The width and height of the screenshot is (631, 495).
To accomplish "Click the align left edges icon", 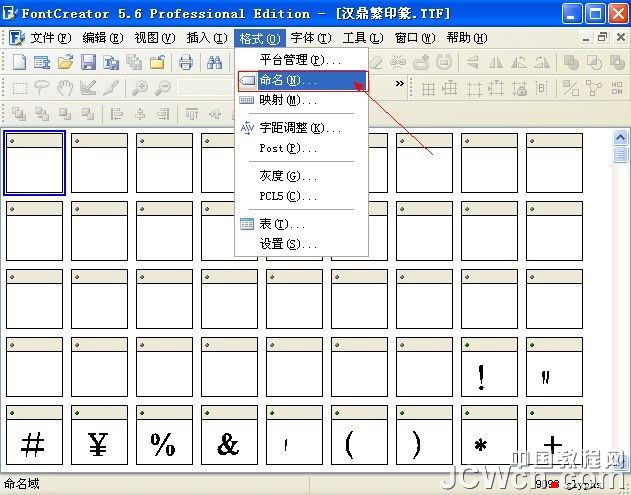I will 117,114.
